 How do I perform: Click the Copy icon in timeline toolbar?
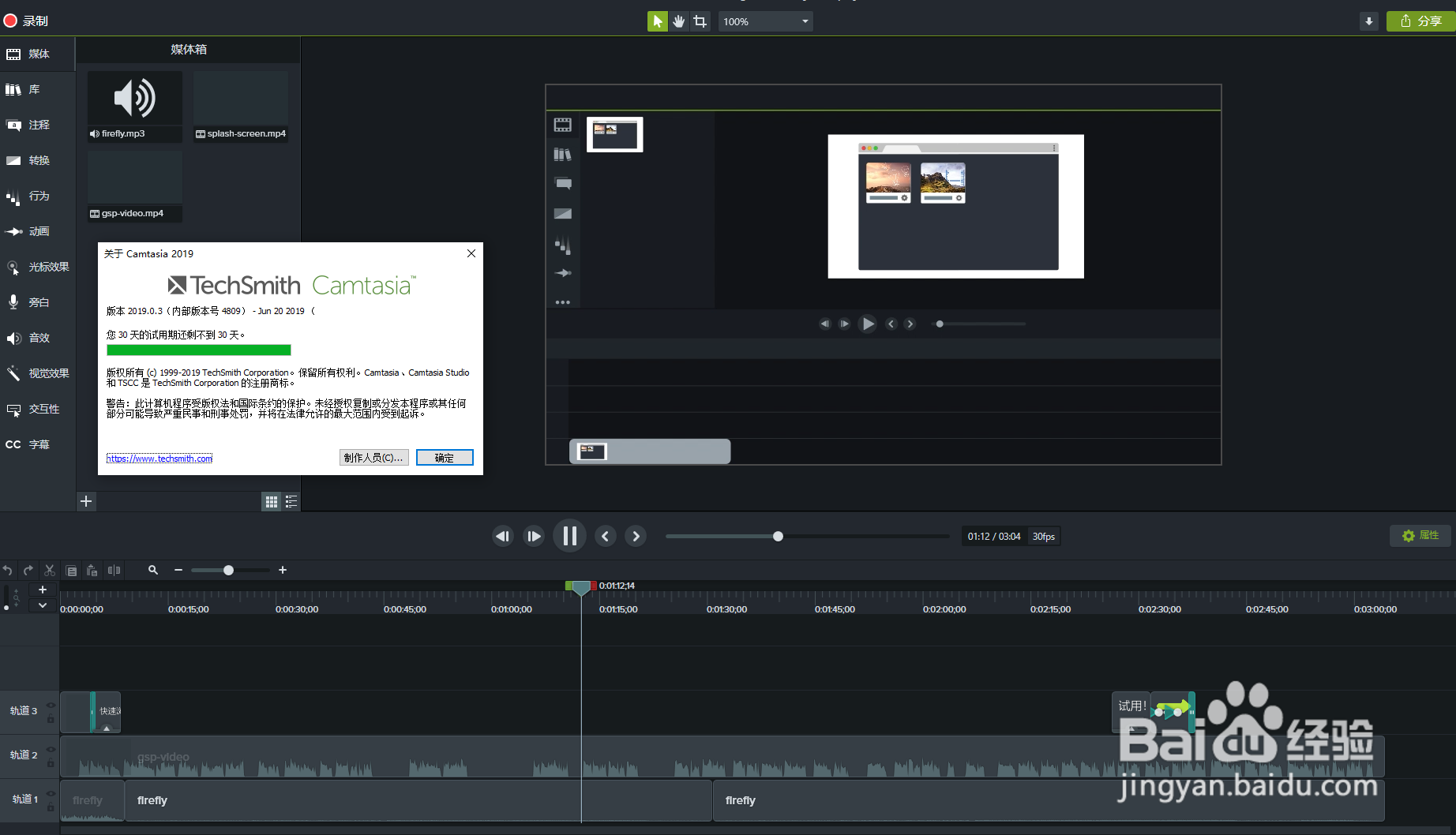(71, 570)
